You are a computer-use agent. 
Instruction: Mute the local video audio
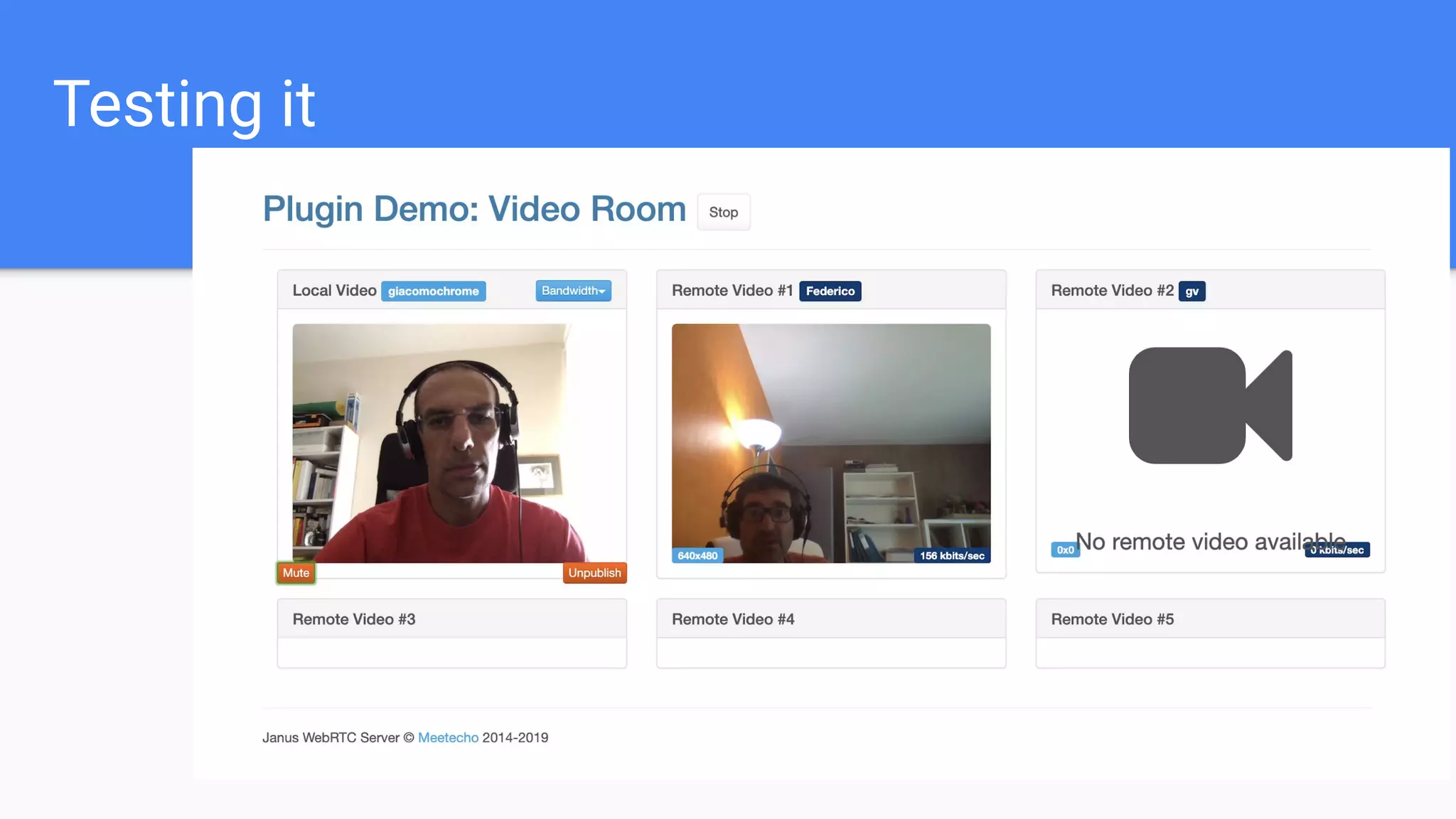point(296,573)
